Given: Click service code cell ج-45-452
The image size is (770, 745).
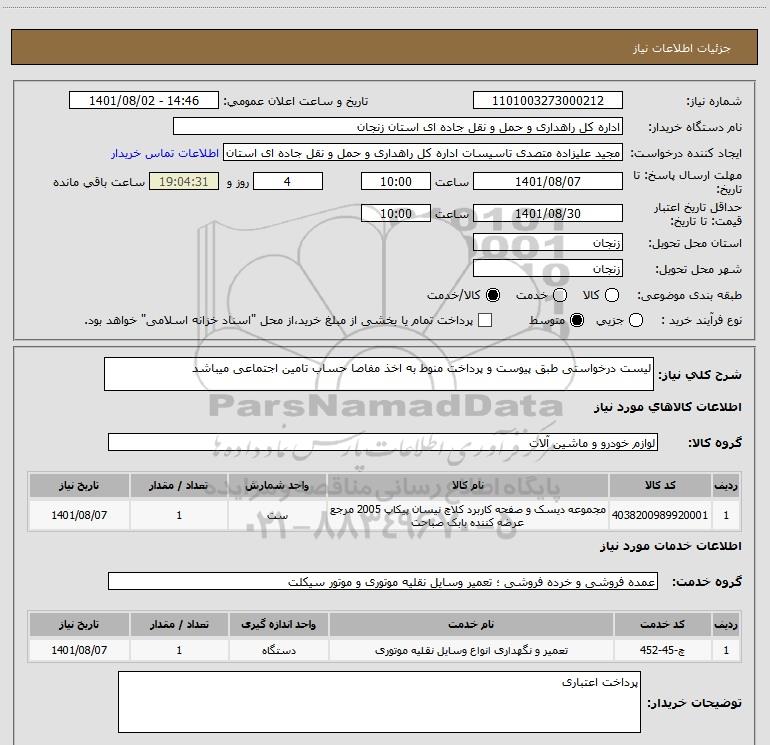Looking at the screenshot, I should click(662, 650).
